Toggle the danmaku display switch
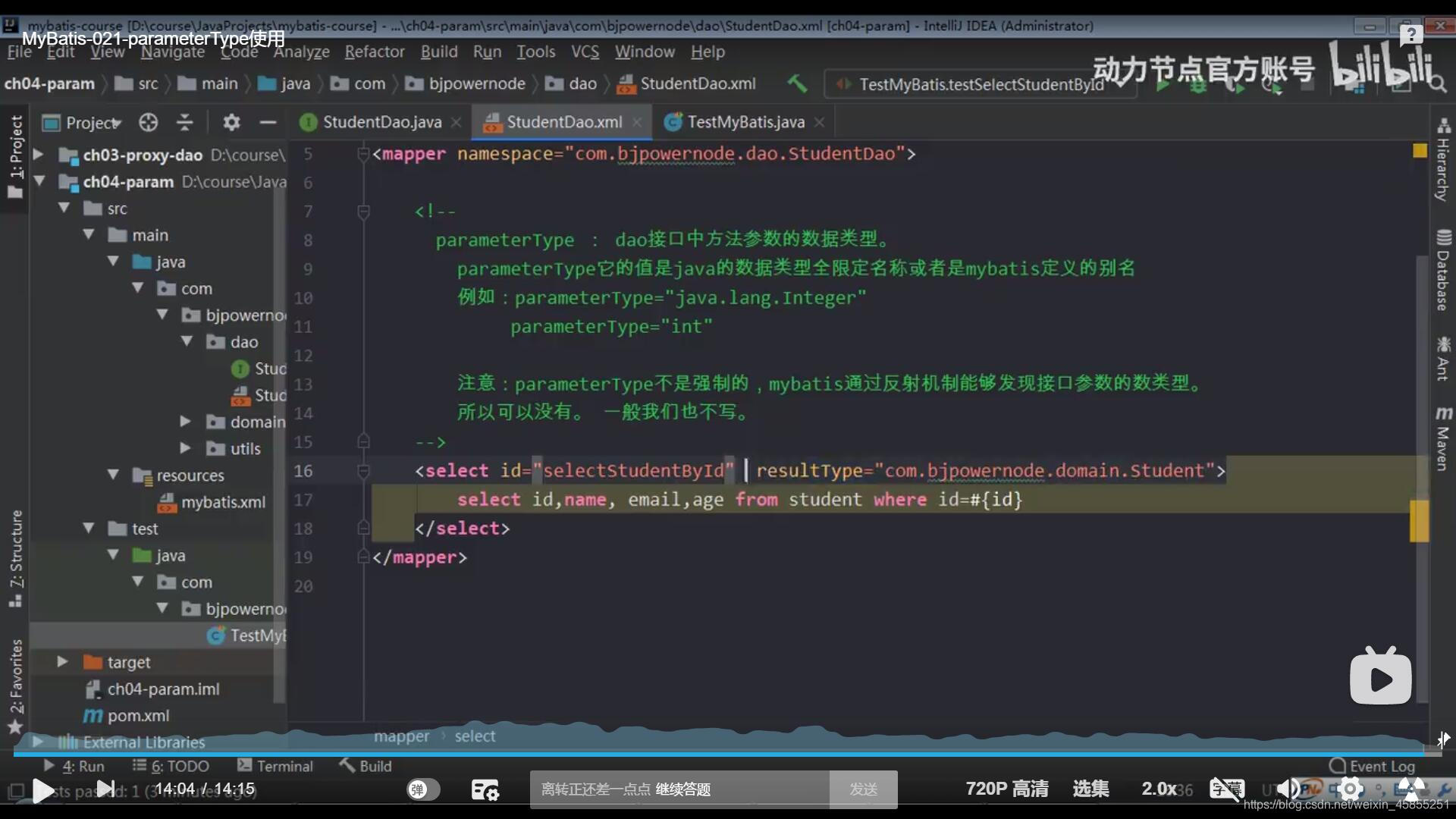 point(423,789)
